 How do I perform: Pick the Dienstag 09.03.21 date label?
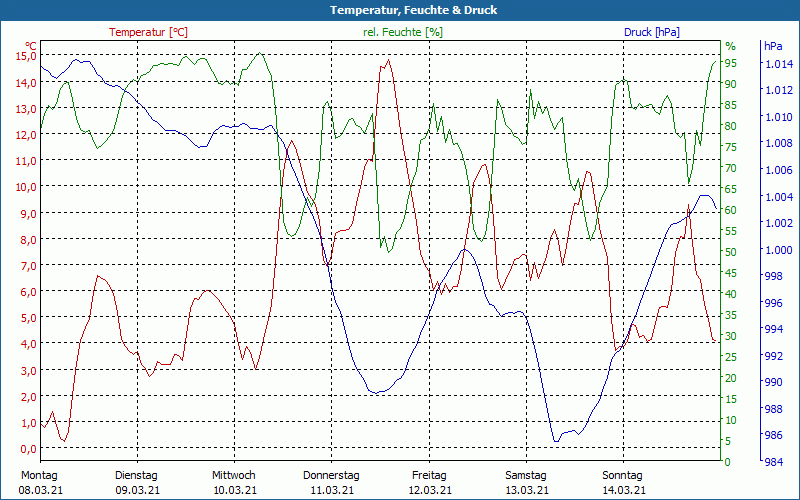136,482
